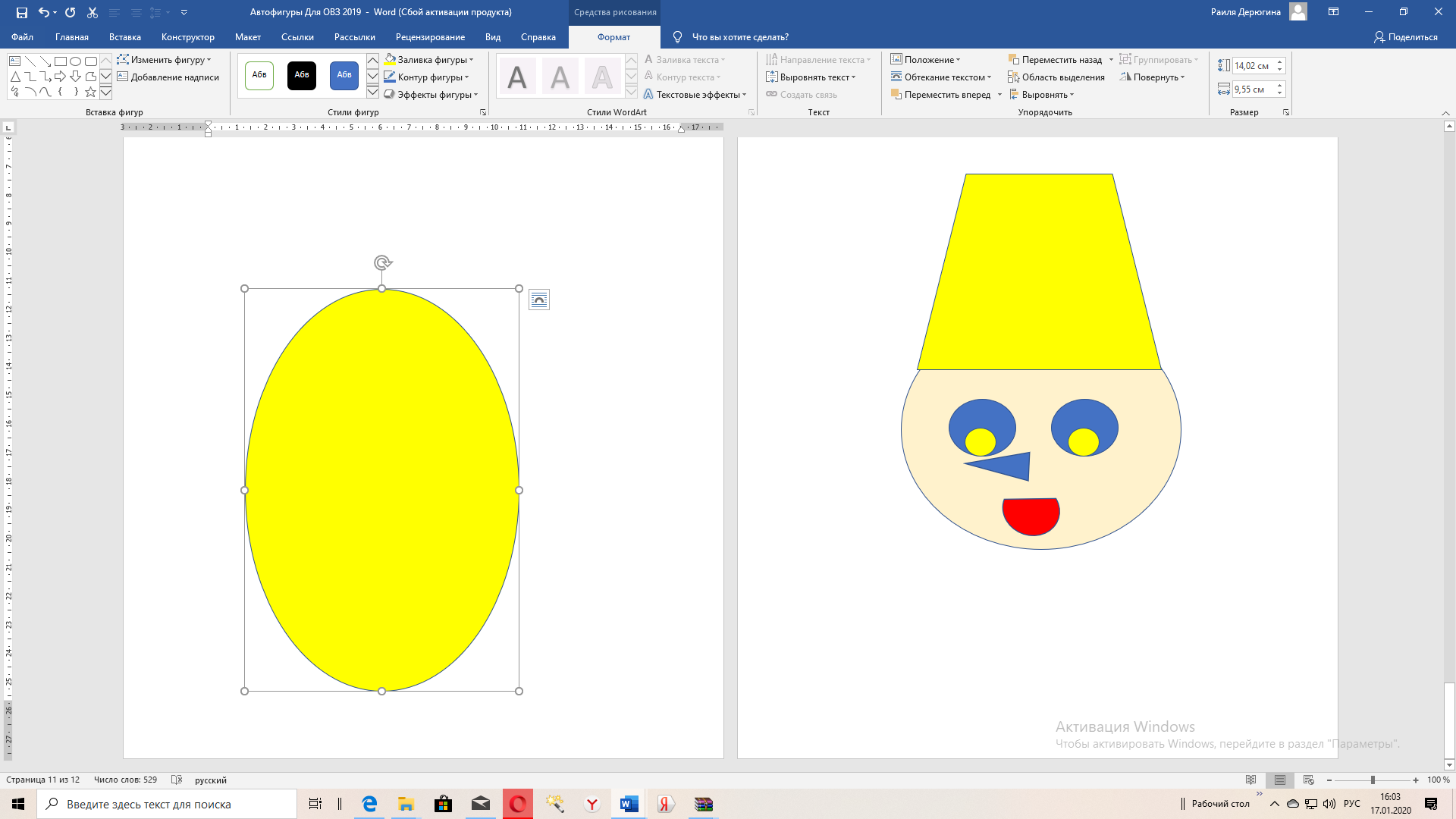1456x819 pixels.
Task: Select the isosceles triangle shape
Action: (x=15, y=77)
